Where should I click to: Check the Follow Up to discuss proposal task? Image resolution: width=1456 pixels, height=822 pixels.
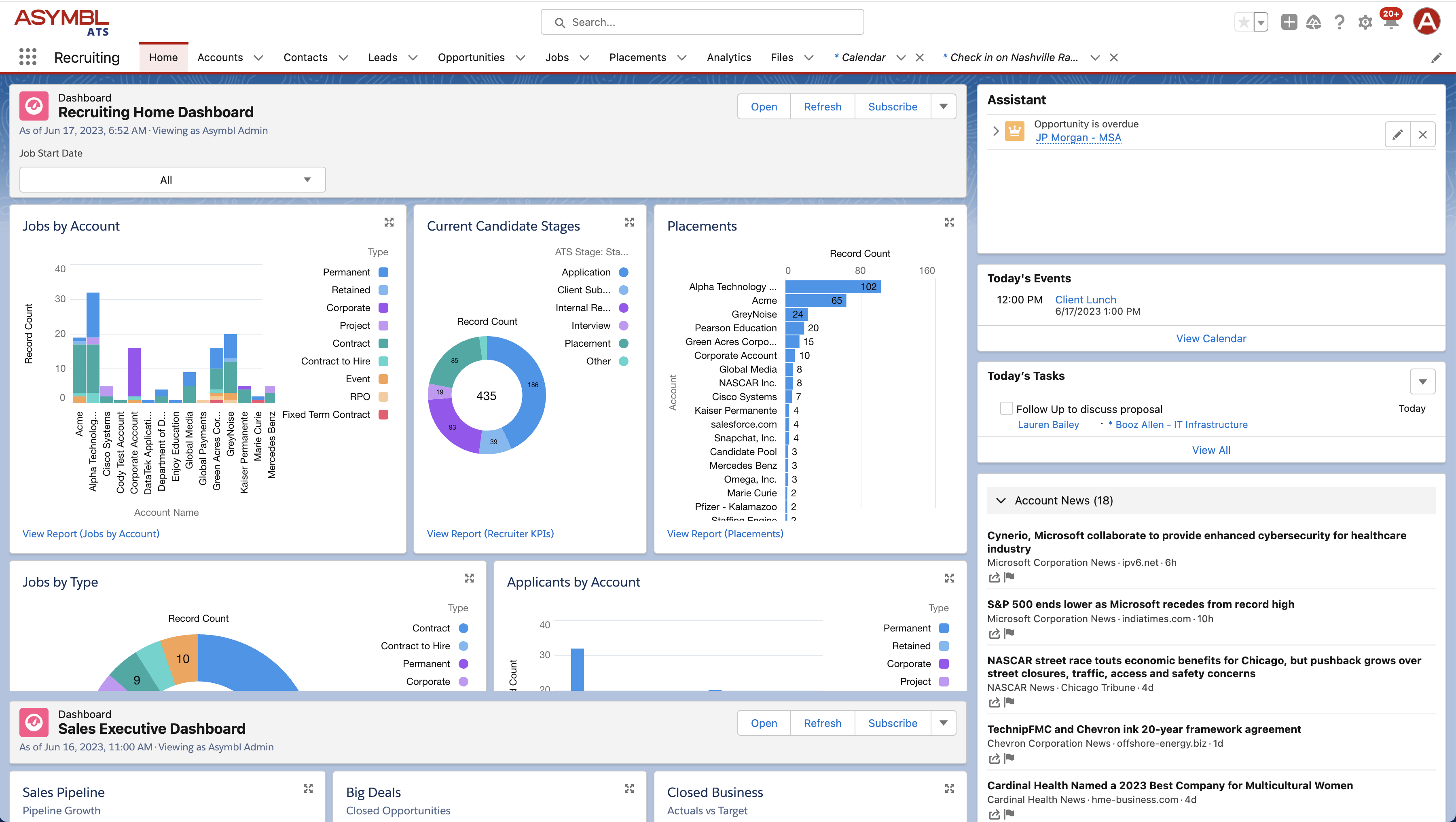pyautogui.click(x=1006, y=408)
